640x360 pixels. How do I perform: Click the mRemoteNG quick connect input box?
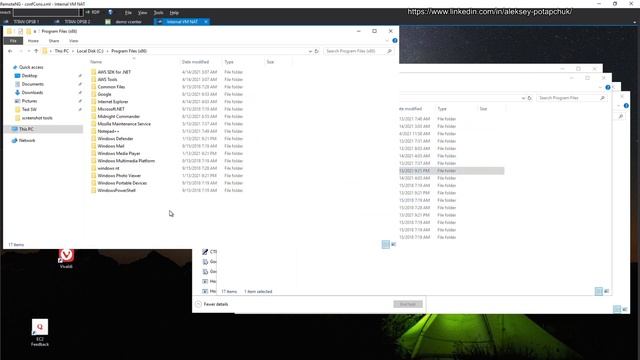click(x=46, y=13)
